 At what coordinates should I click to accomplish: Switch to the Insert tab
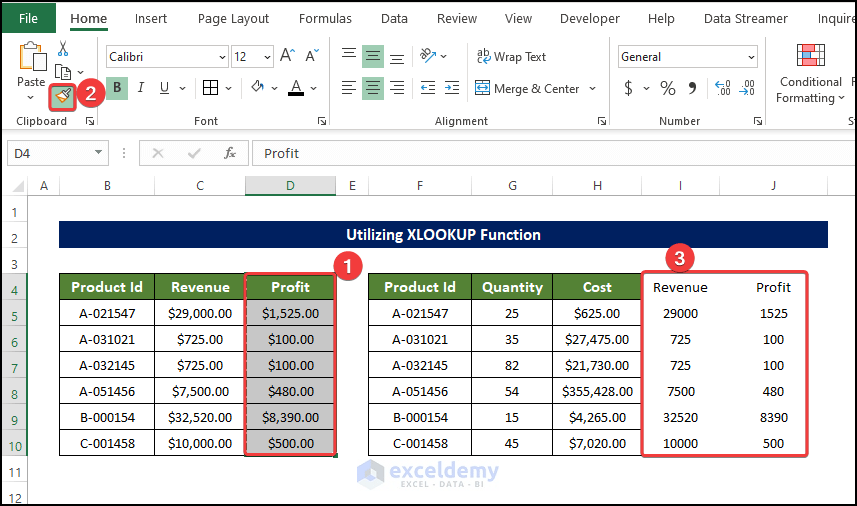click(x=151, y=19)
